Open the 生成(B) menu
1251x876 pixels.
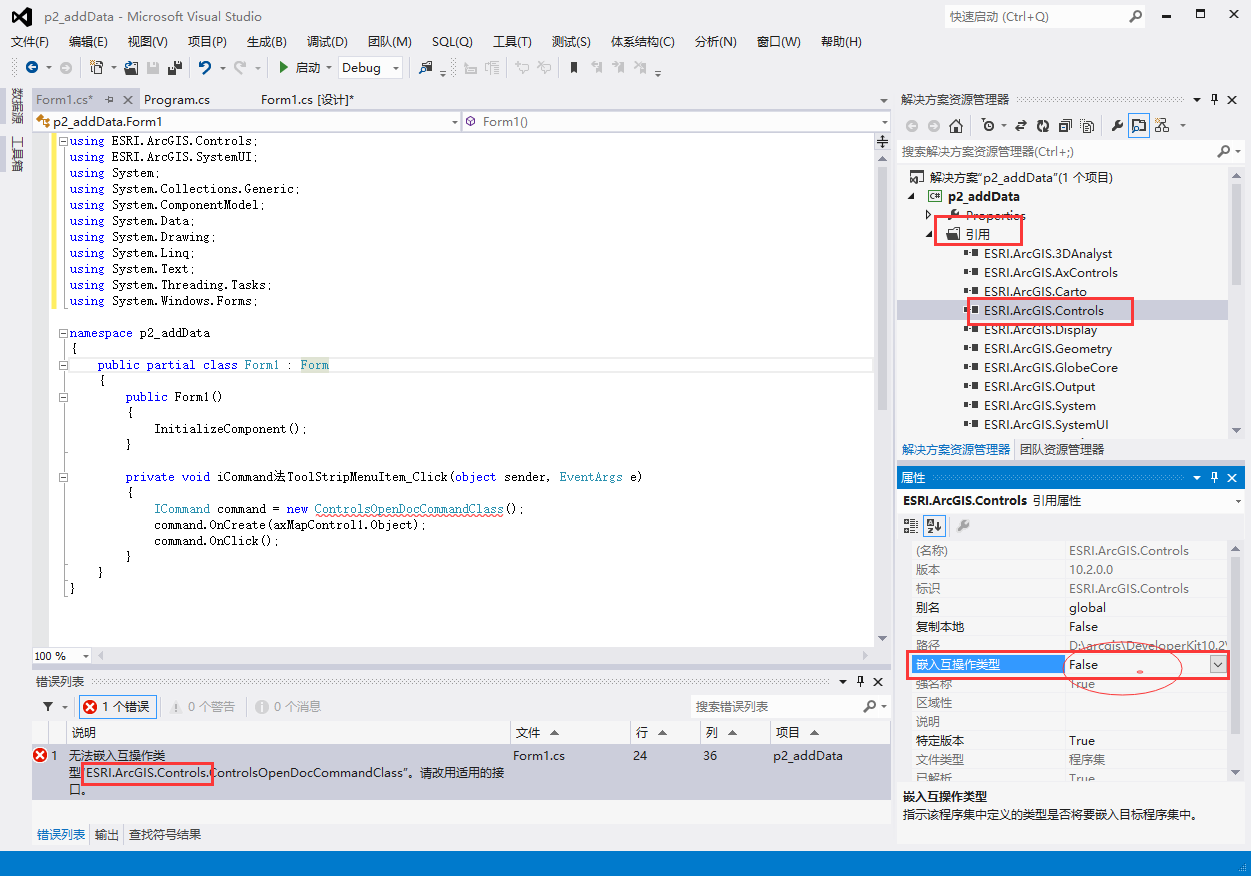coord(267,41)
